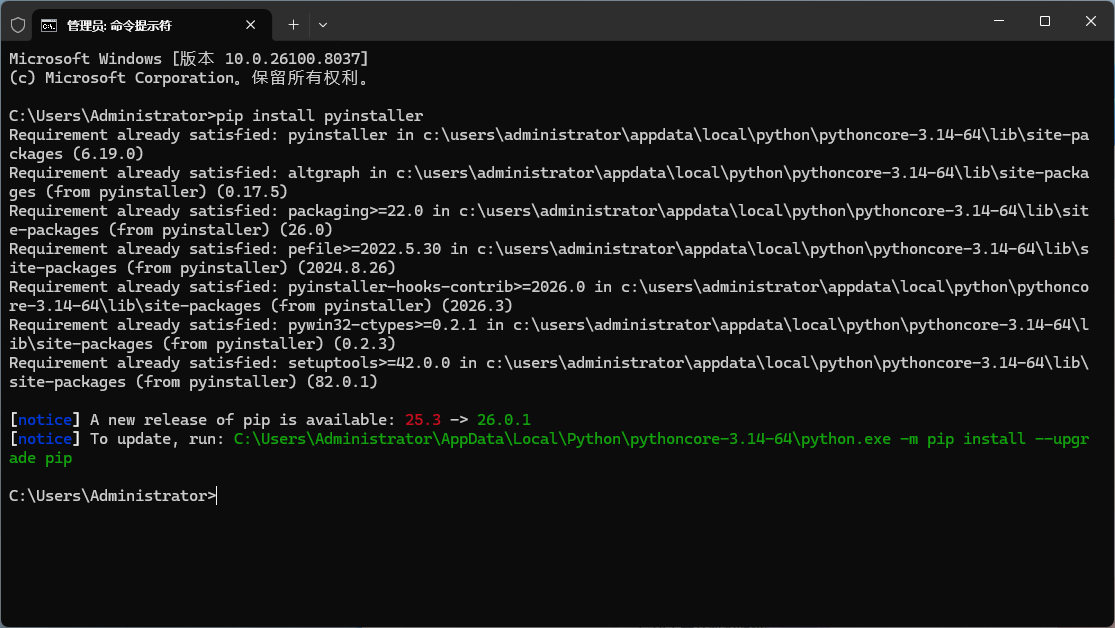Click the red '25.3' version number

(421, 419)
